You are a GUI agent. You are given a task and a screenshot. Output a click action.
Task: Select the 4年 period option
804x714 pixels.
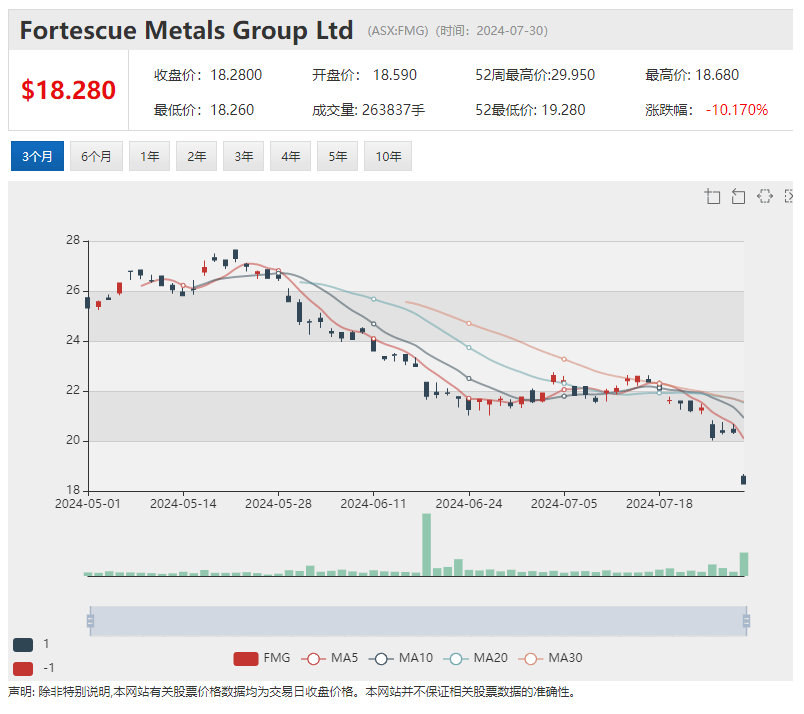tap(290, 156)
